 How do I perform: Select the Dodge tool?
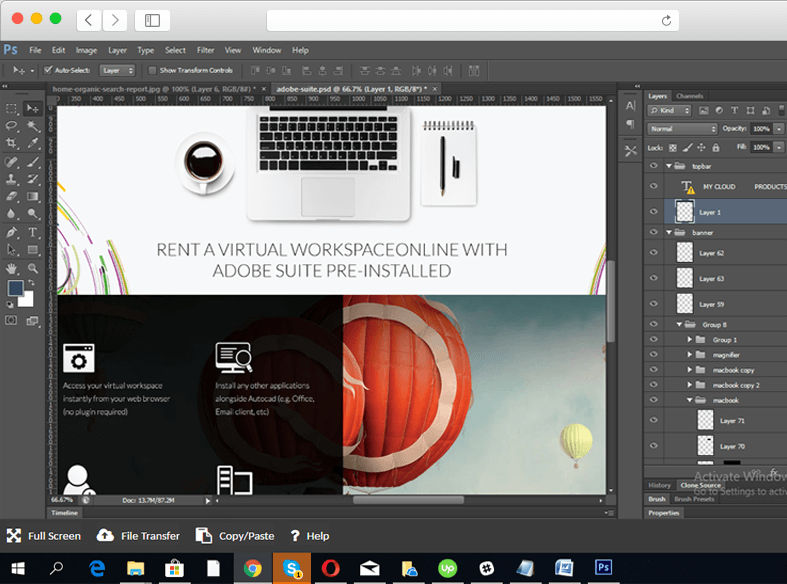click(33, 214)
